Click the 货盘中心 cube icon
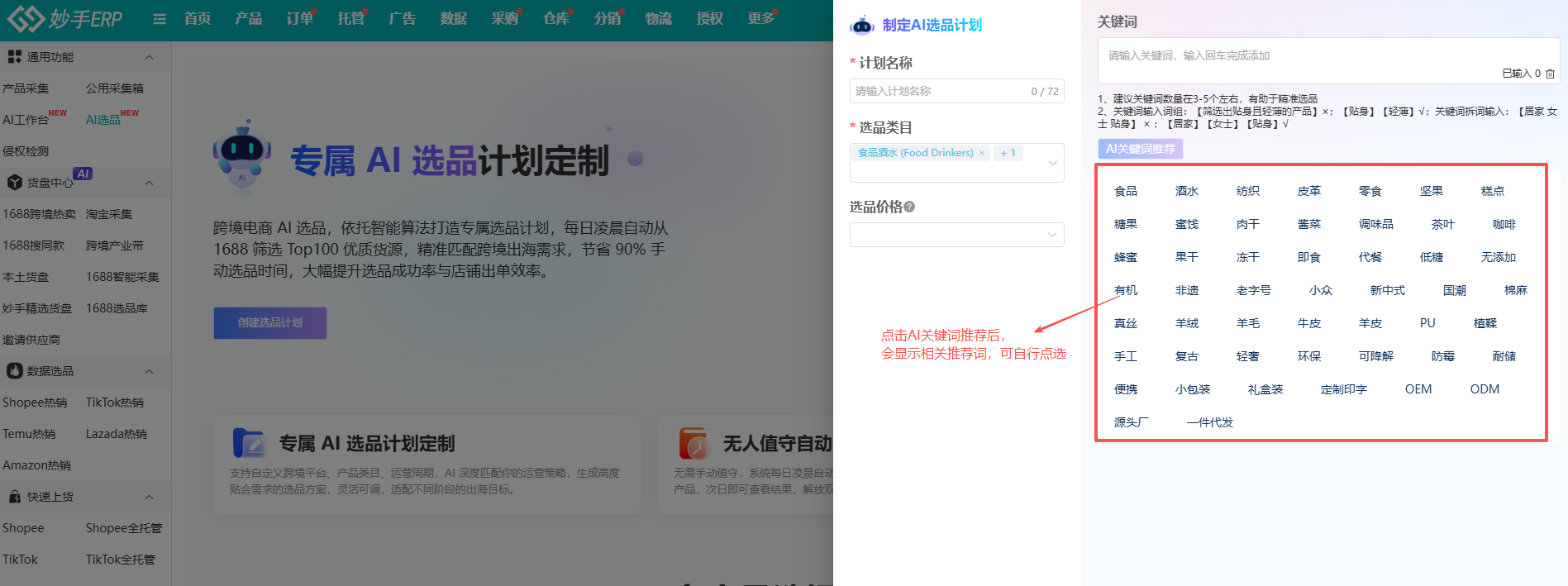Image resolution: width=1568 pixels, height=586 pixels. coord(14,182)
